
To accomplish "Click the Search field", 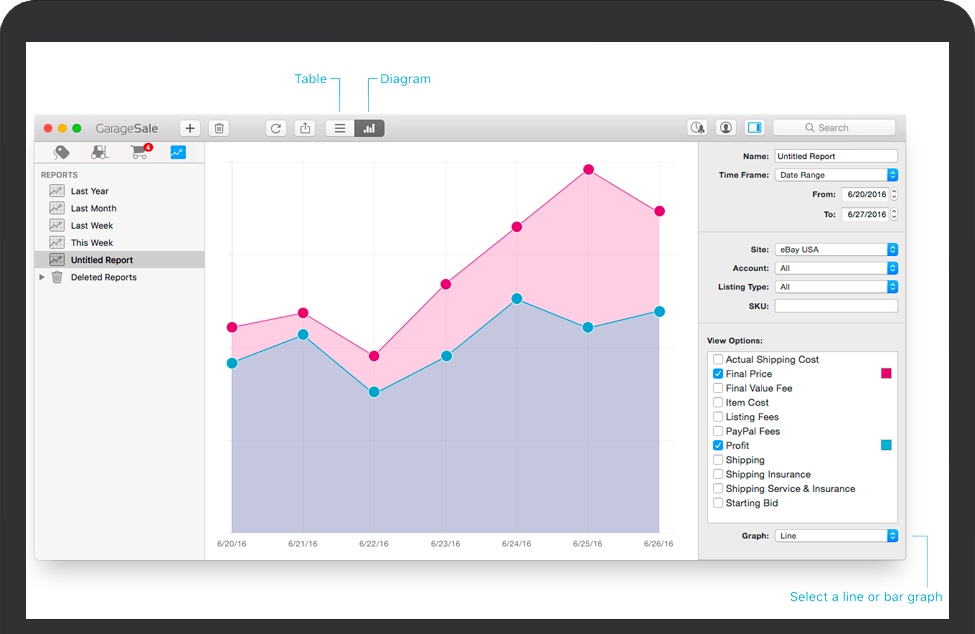I will tap(834, 128).
